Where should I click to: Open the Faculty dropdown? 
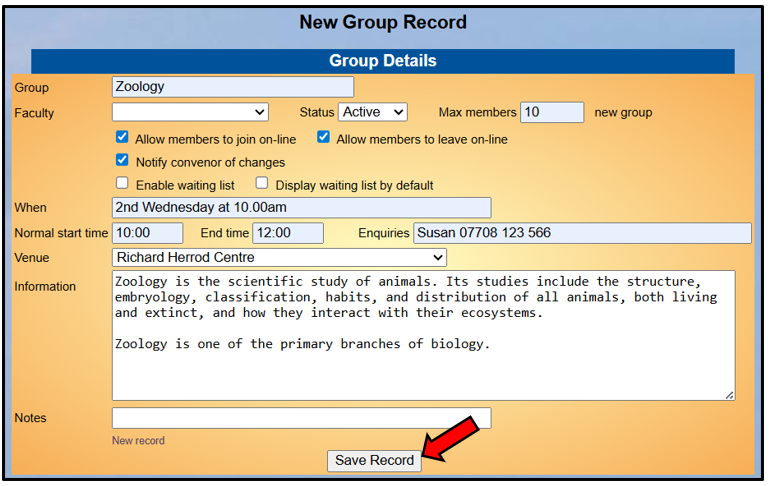(x=190, y=112)
